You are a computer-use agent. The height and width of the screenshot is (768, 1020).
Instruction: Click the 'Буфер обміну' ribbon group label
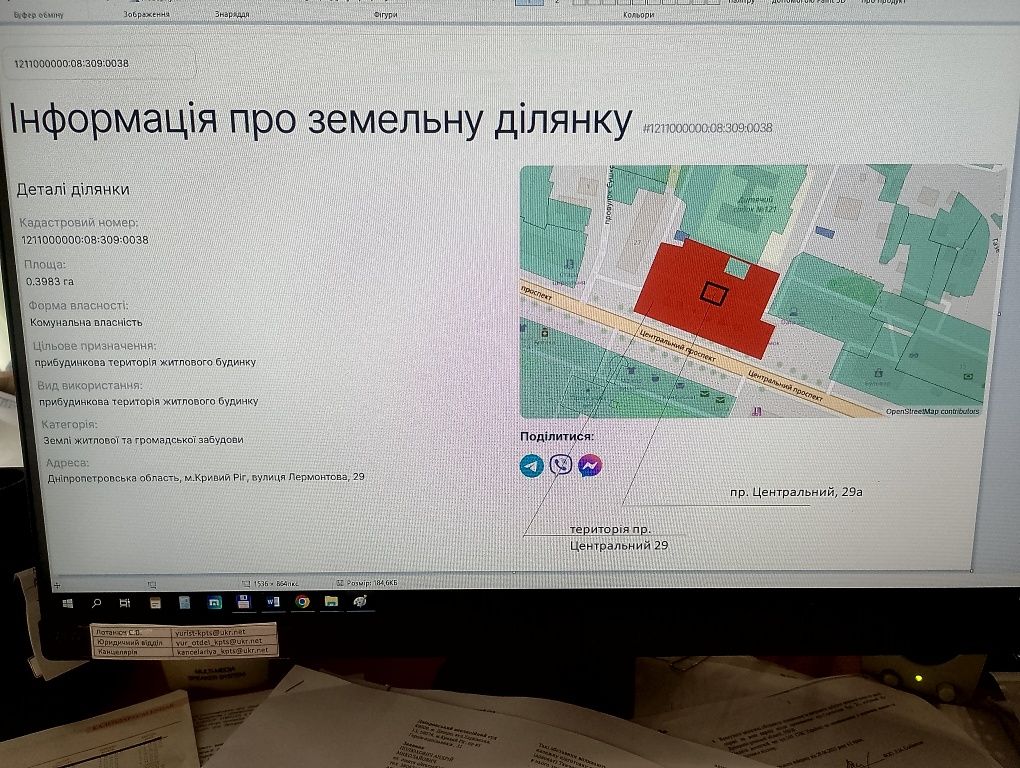tap(39, 14)
